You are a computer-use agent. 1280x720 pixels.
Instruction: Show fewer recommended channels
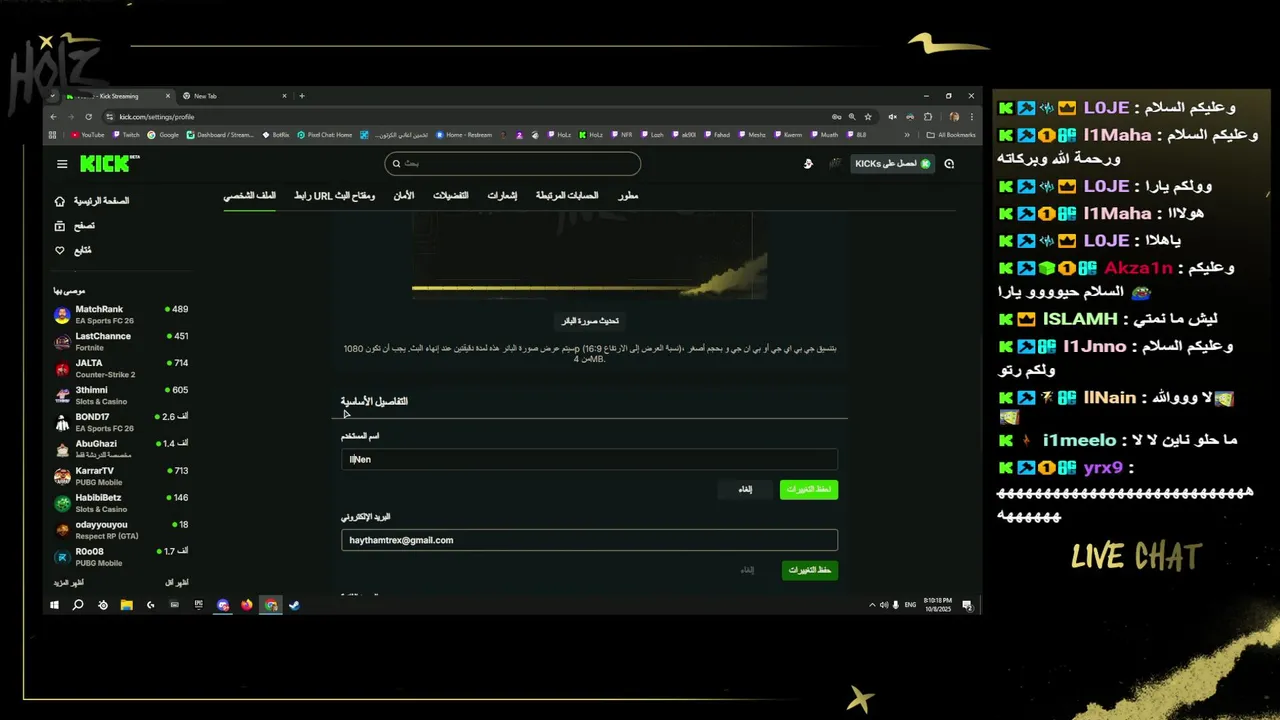177,582
